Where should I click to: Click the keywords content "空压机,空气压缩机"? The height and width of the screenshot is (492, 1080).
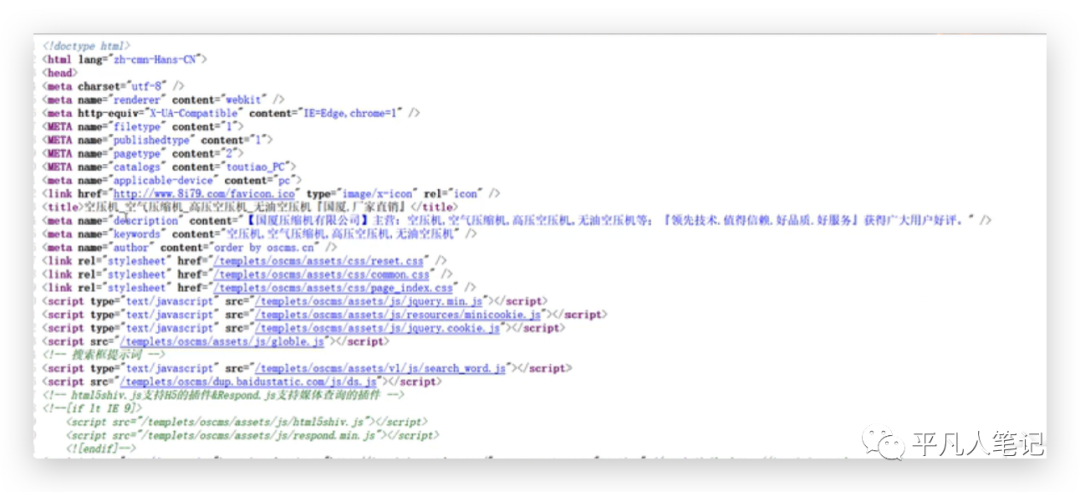point(276,234)
